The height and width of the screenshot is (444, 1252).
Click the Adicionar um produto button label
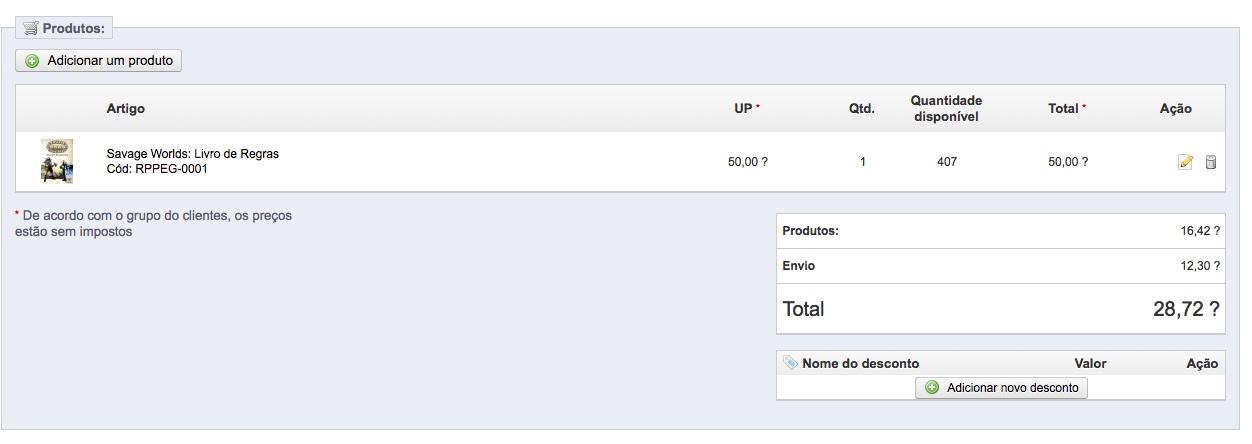point(110,61)
